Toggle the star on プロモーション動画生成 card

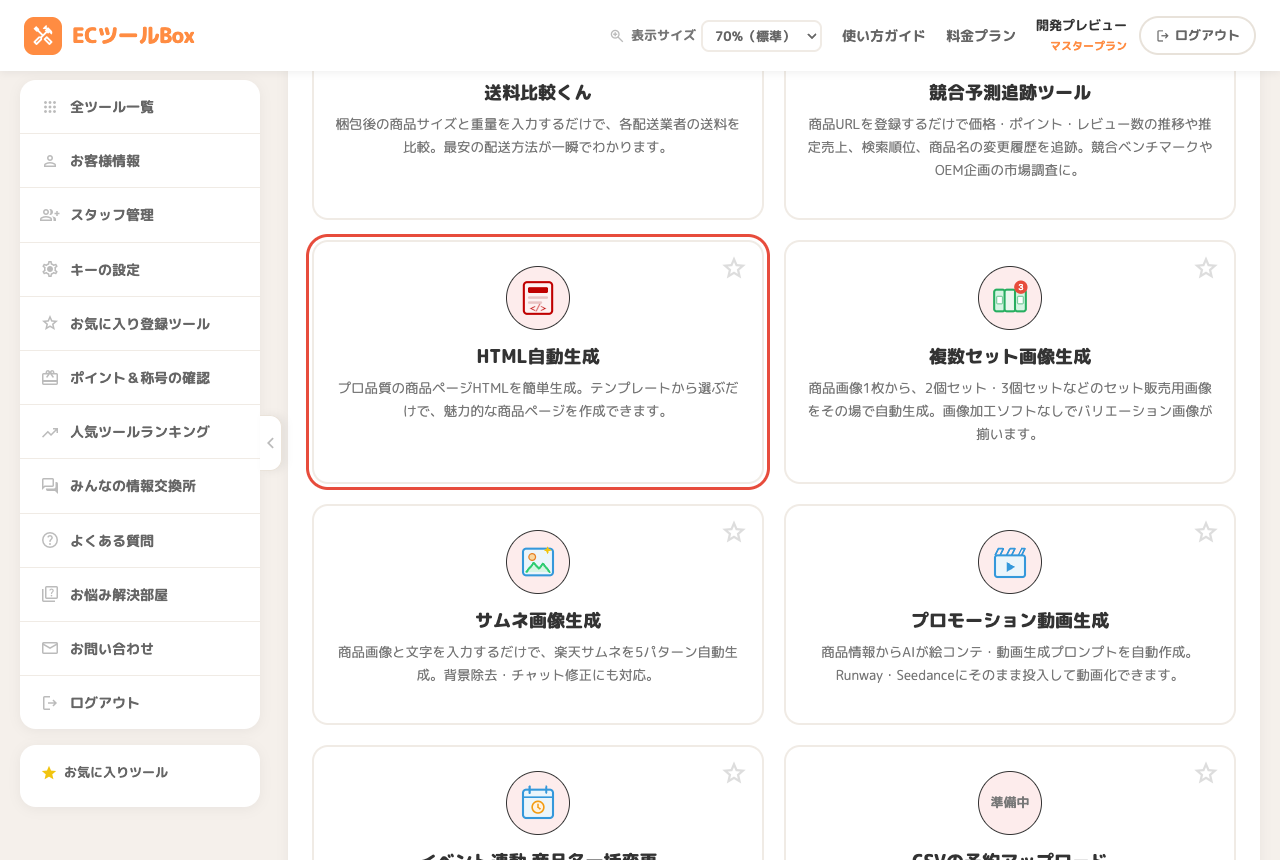1206,532
